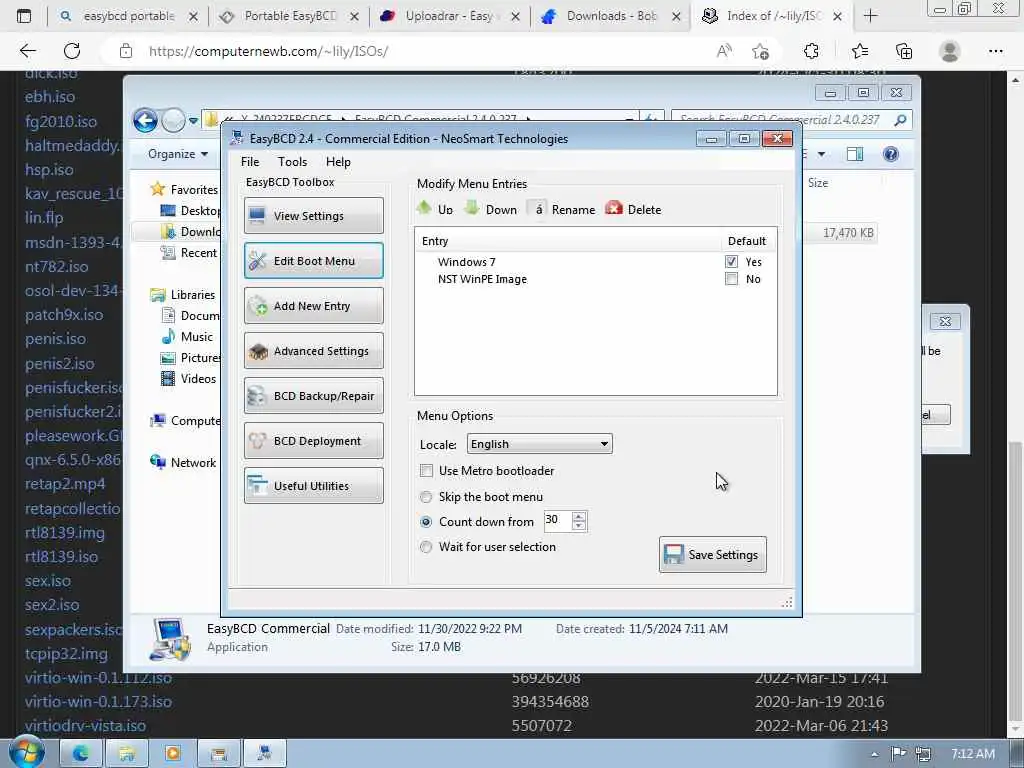Open browser settings and more menu
The width and height of the screenshot is (1024, 768).
pos(995,51)
